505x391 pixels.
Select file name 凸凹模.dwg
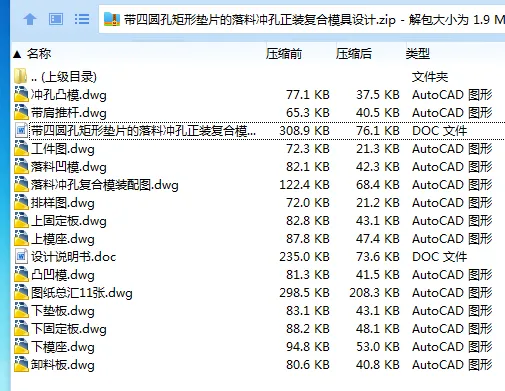pyautogui.click(x=63, y=275)
